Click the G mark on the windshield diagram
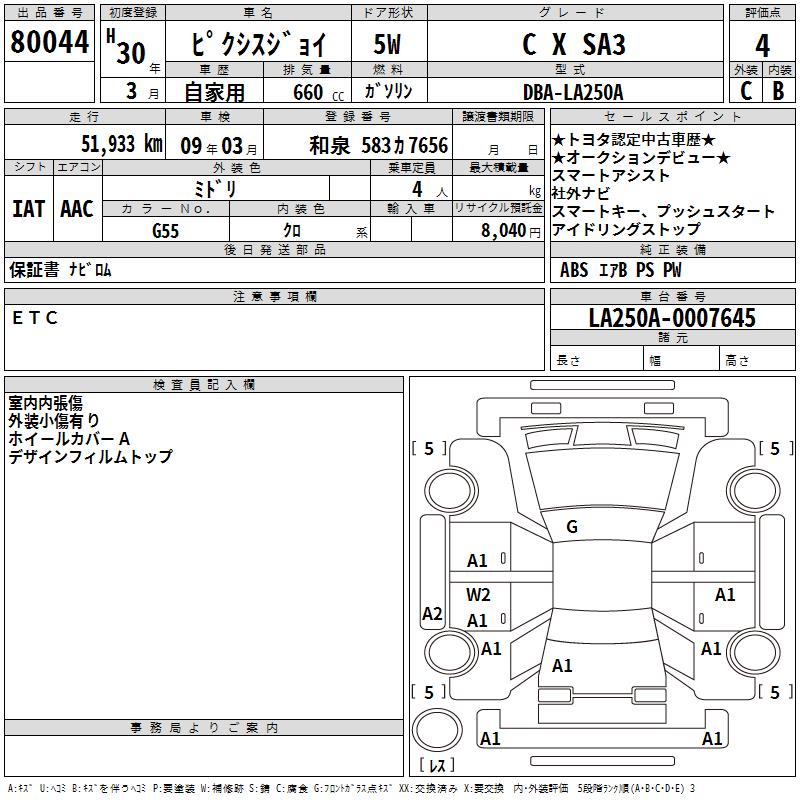This screenshot has height=800, width=800. (572, 527)
